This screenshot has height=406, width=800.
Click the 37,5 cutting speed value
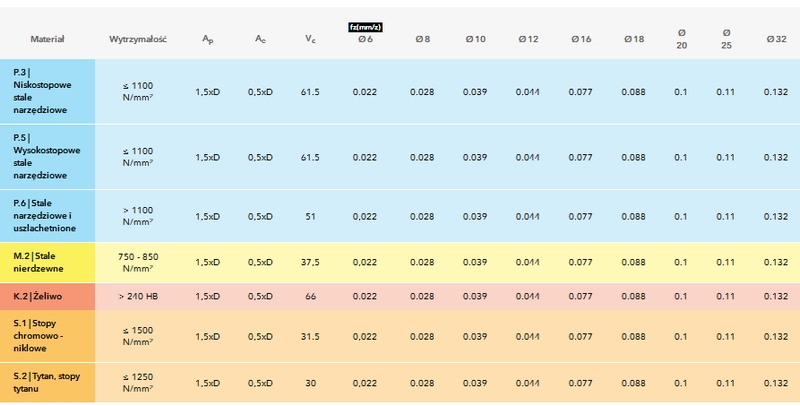[x=310, y=262]
